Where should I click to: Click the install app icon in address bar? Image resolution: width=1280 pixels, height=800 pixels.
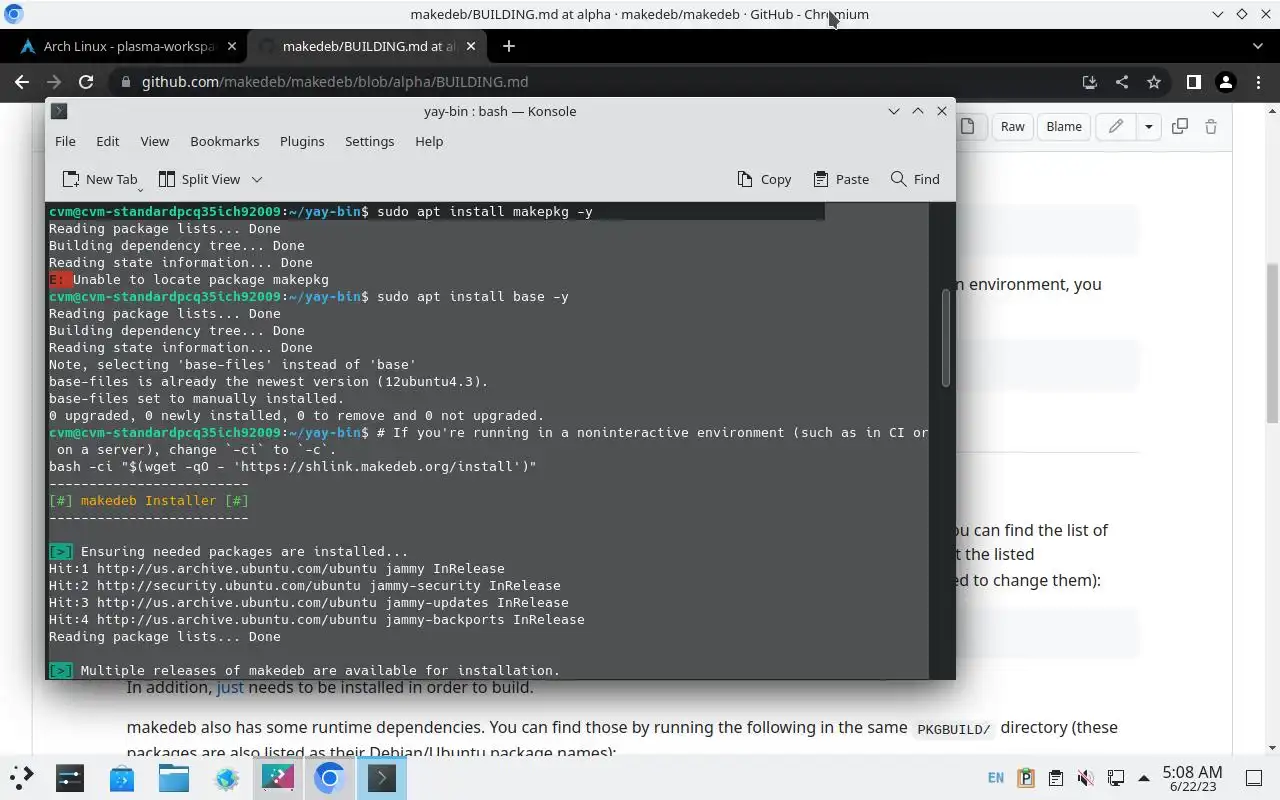click(1090, 82)
